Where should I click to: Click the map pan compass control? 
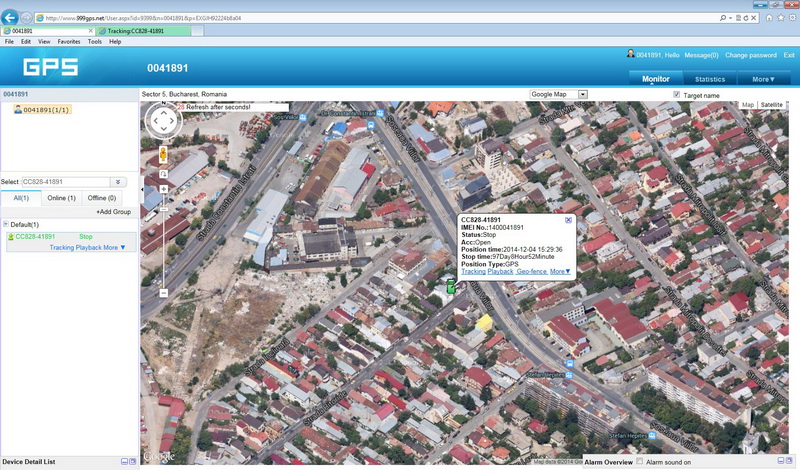163,122
